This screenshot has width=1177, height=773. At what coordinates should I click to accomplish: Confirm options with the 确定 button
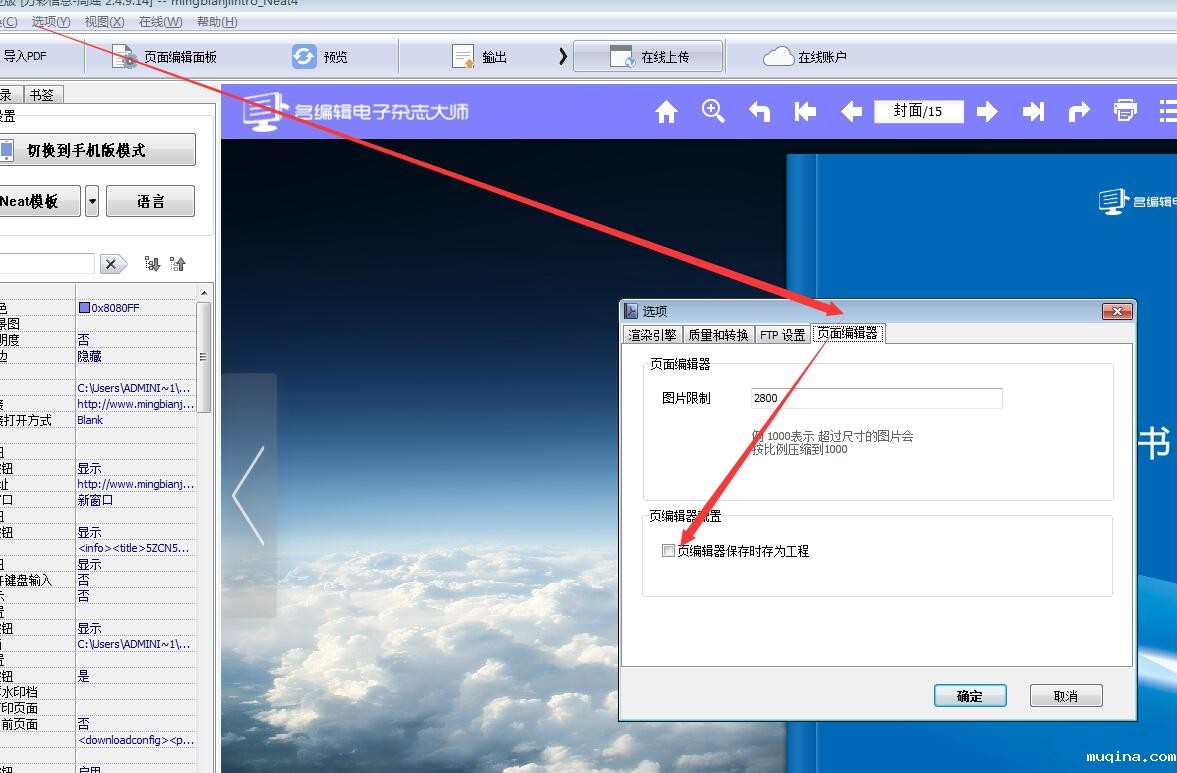click(969, 695)
